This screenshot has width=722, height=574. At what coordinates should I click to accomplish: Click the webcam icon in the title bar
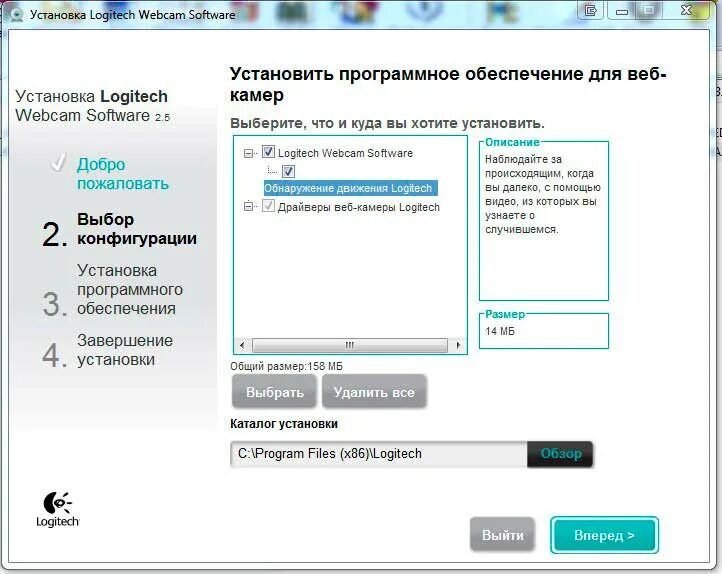click(16, 14)
